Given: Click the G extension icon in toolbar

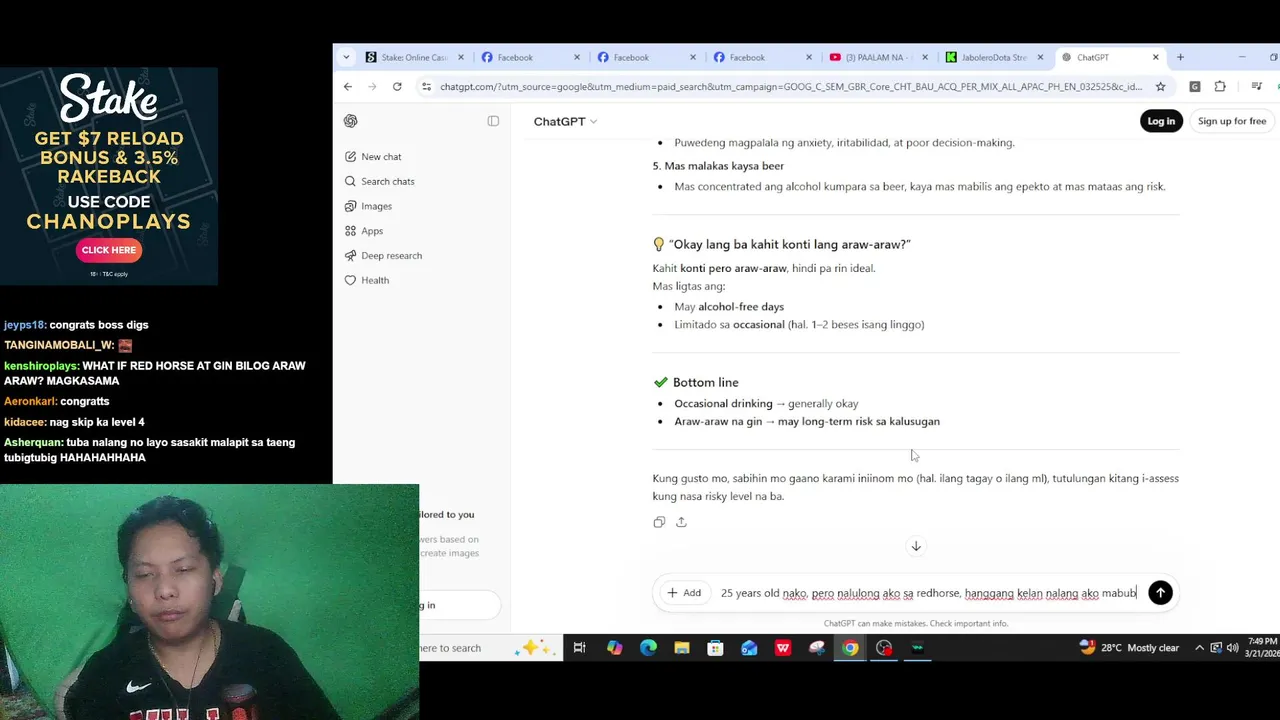Looking at the screenshot, I should (1195, 87).
